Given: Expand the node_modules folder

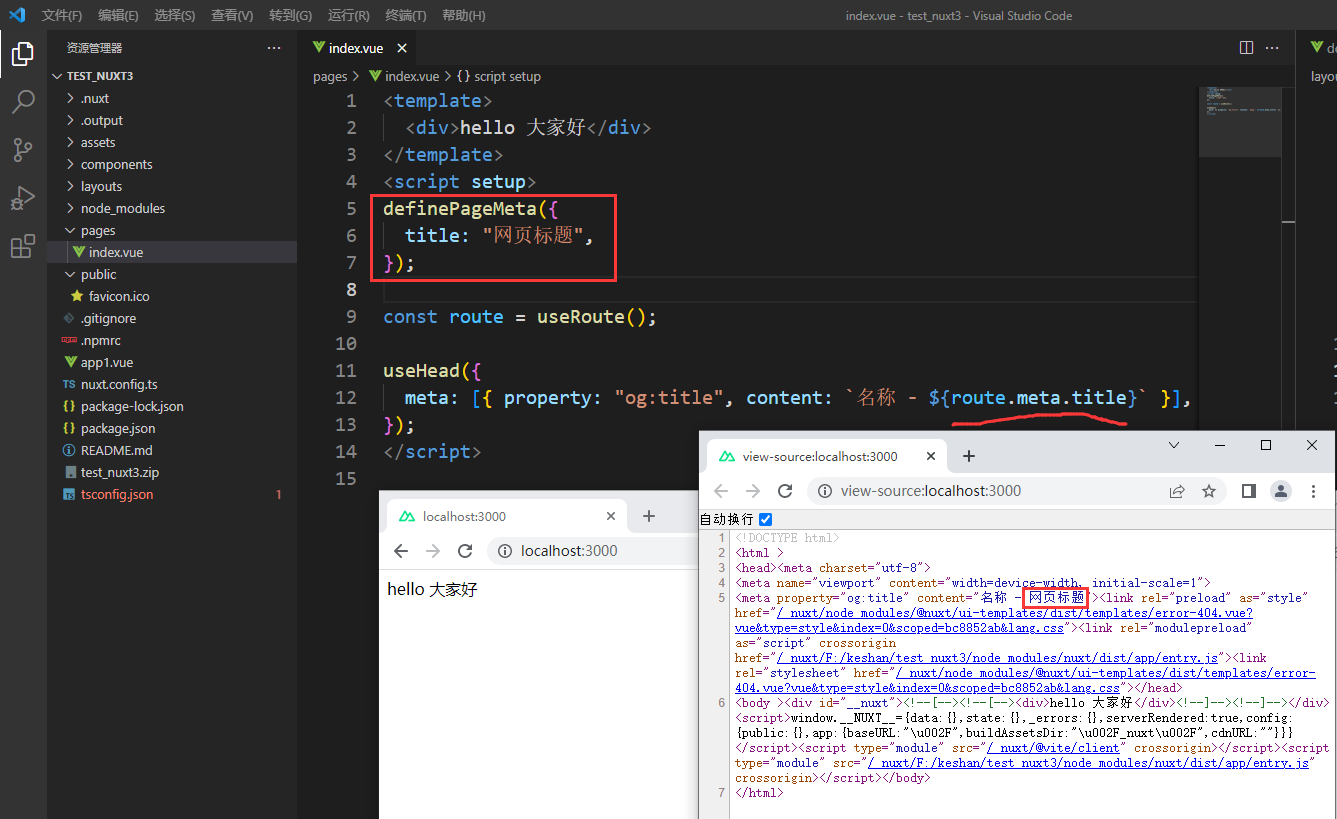Looking at the screenshot, I should [71, 208].
